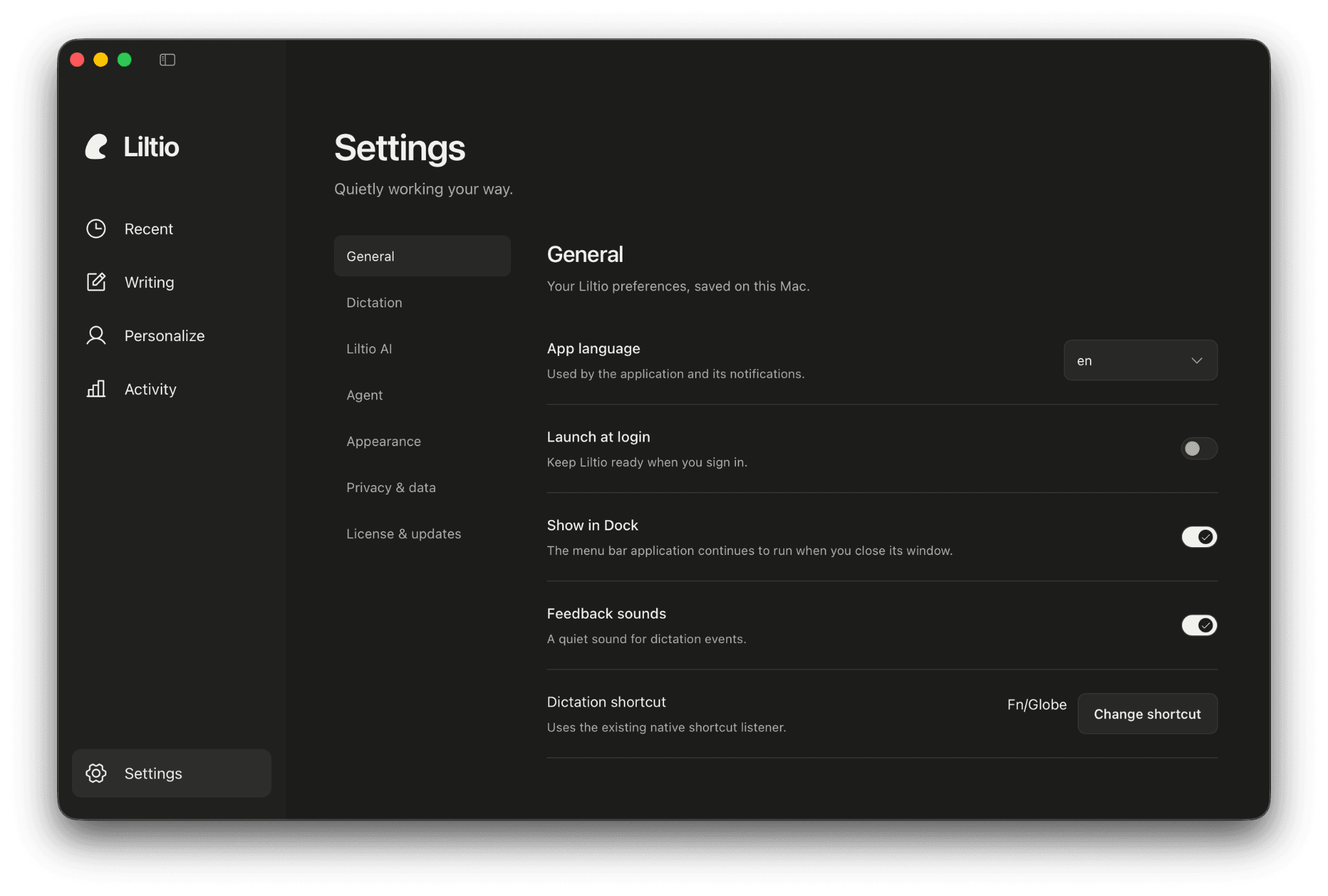Open the App language dropdown
This screenshot has height=896, width=1328.
[x=1141, y=360]
